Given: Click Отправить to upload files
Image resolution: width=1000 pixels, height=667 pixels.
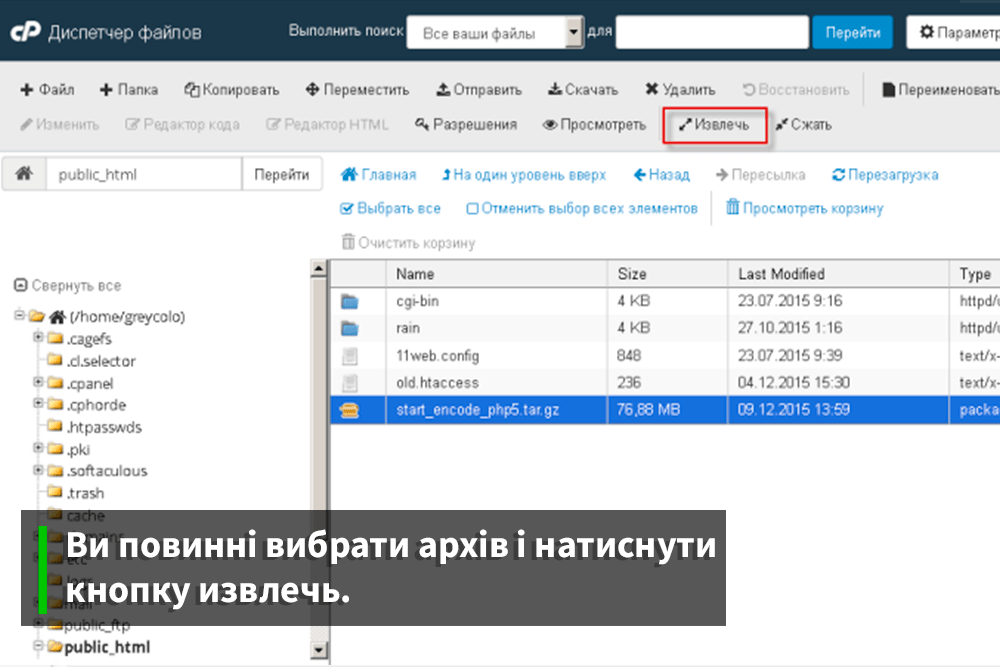Looking at the screenshot, I should pyautogui.click(x=479, y=90).
